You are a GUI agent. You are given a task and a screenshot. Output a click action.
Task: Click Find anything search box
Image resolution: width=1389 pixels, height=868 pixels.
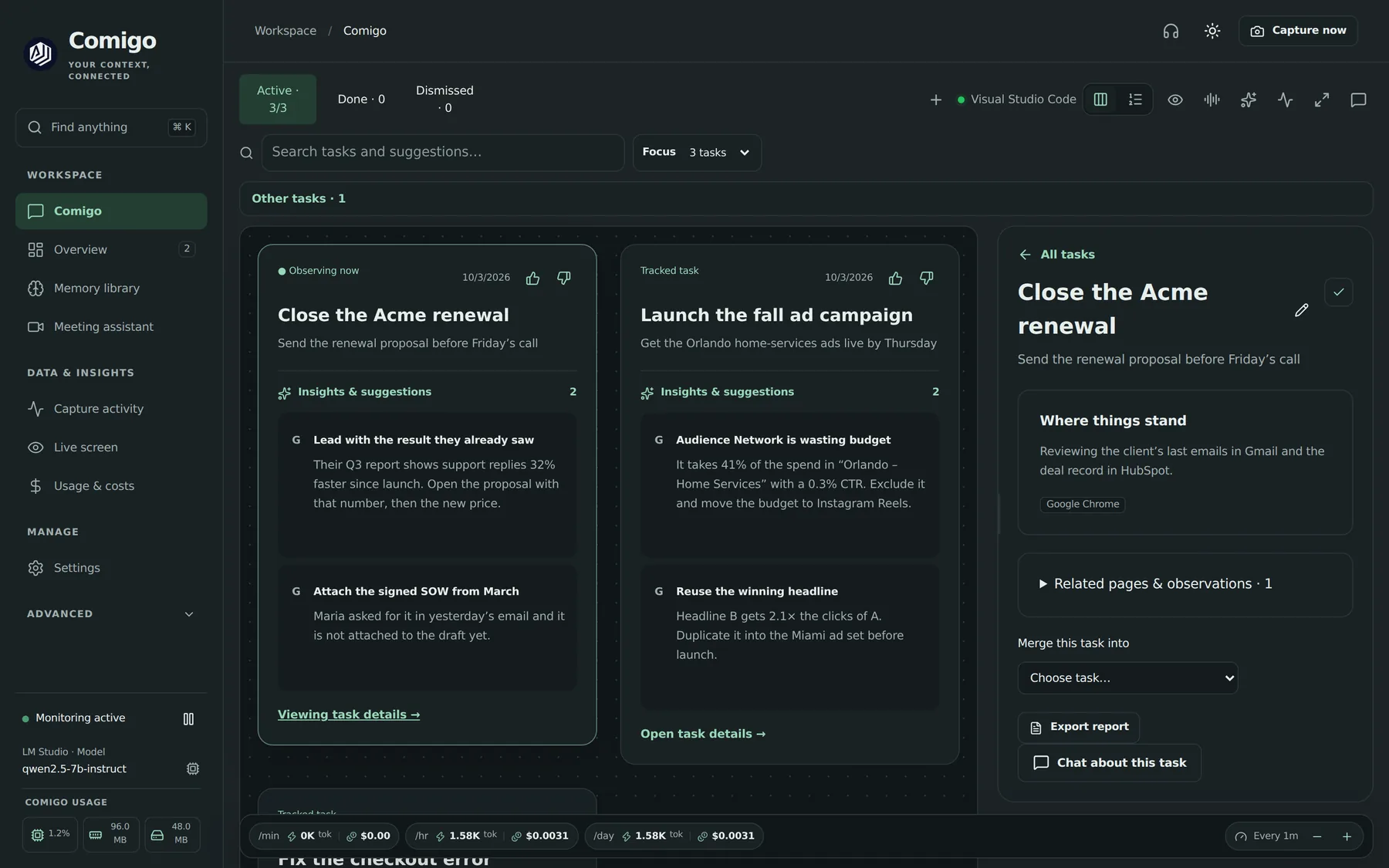coord(111,127)
